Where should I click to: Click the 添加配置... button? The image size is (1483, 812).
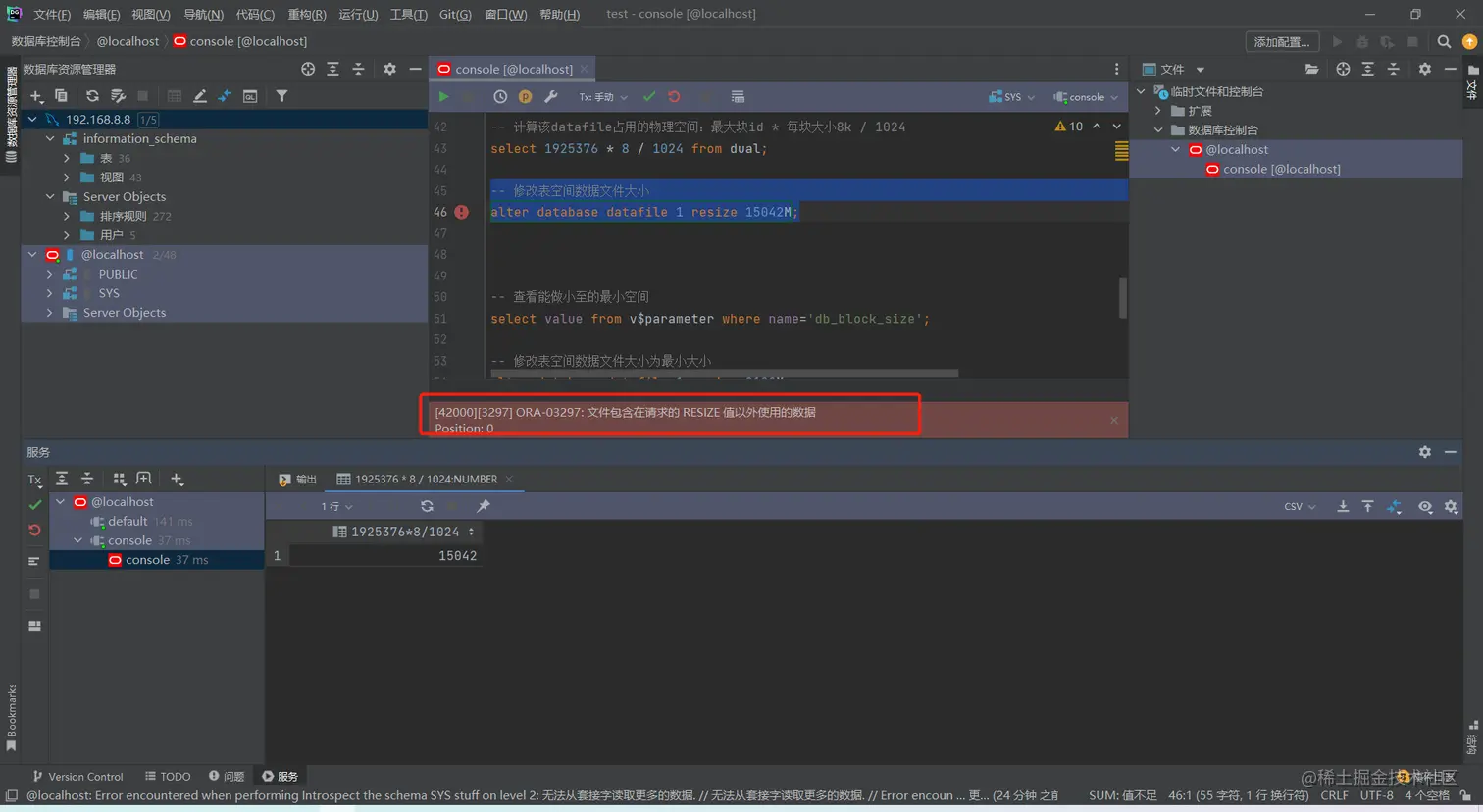(1282, 42)
